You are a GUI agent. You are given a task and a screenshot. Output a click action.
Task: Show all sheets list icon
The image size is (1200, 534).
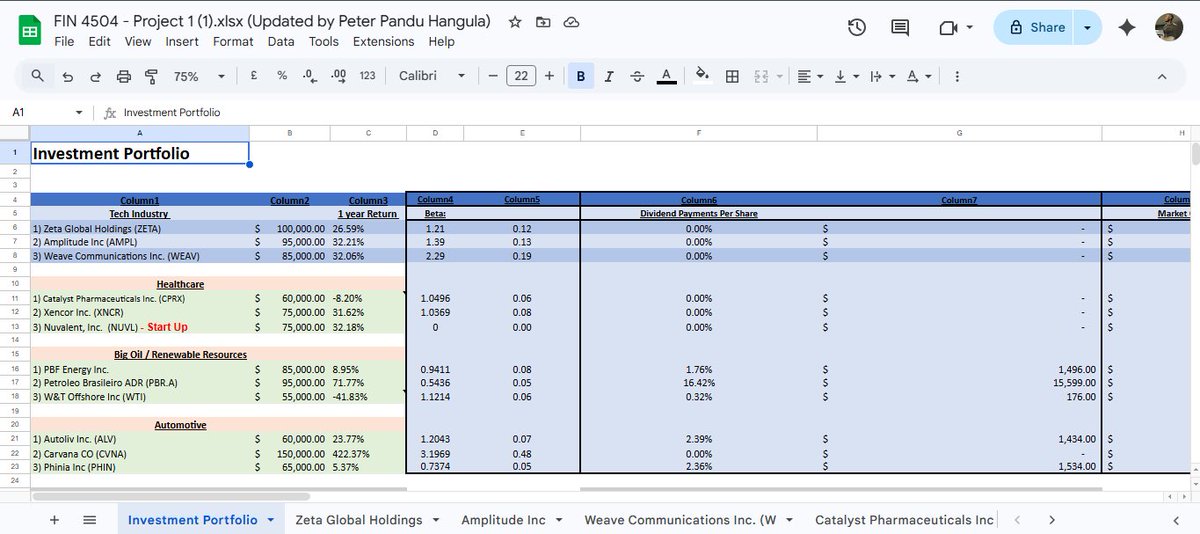(89, 520)
